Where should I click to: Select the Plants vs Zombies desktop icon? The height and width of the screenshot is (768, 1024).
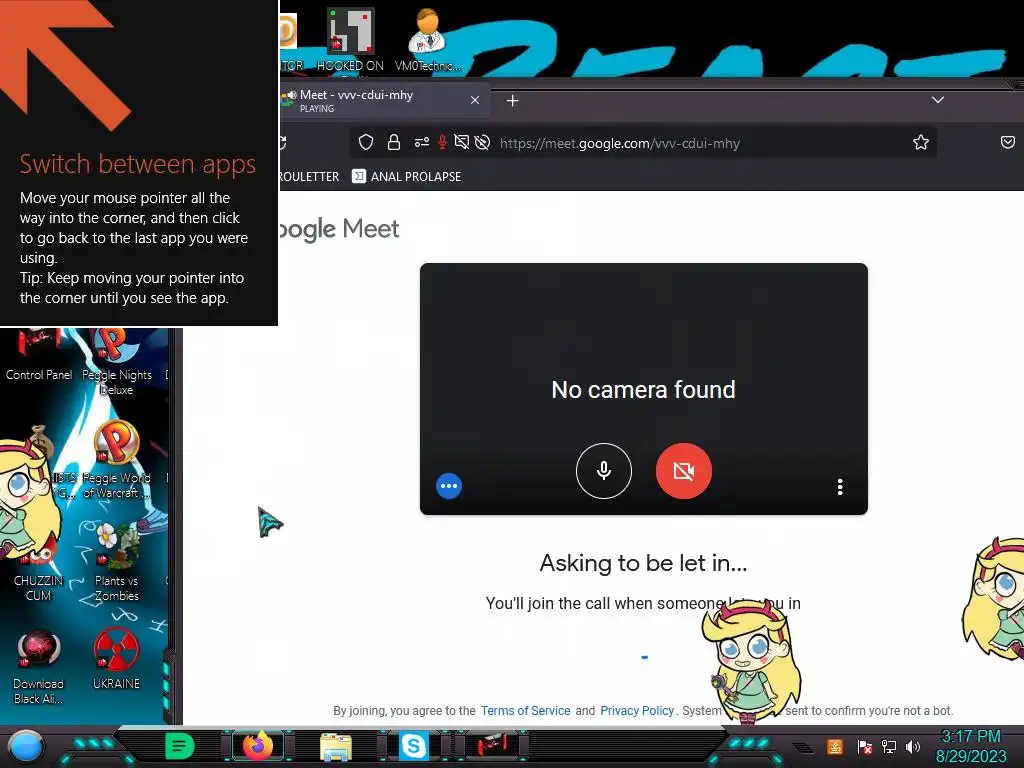(x=116, y=563)
